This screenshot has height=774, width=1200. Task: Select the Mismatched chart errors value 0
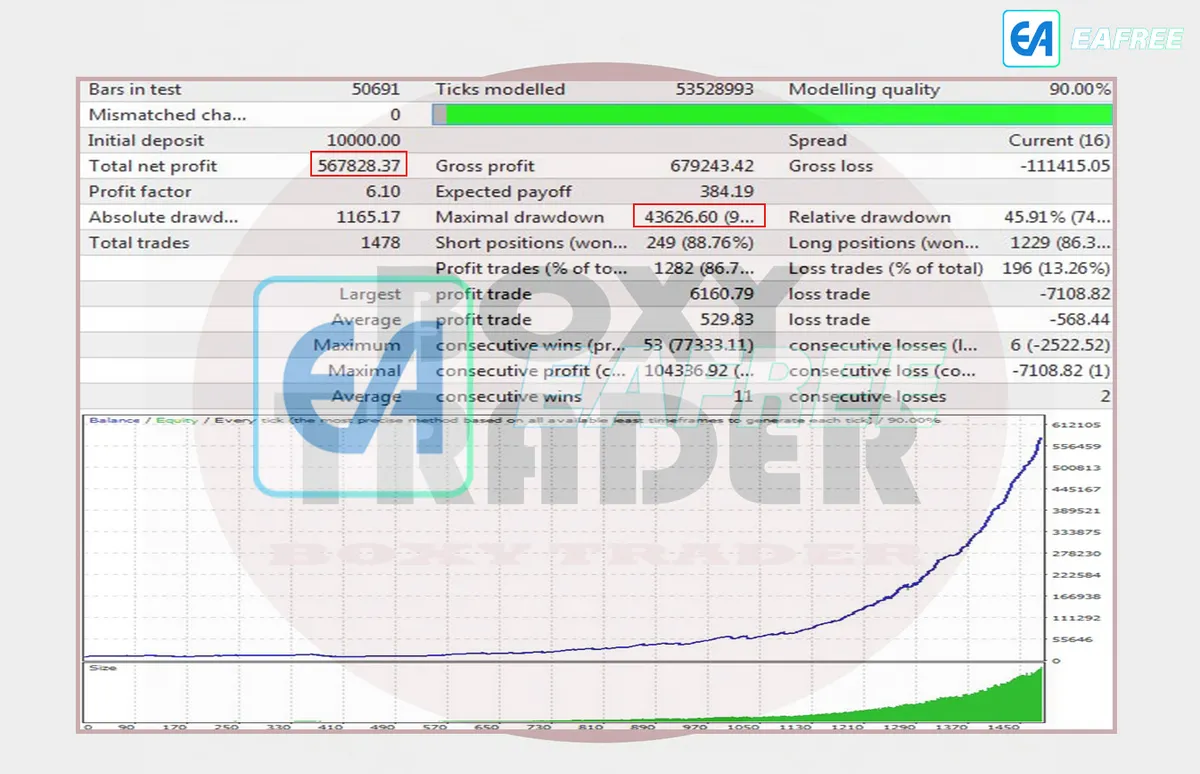(x=395, y=115)
